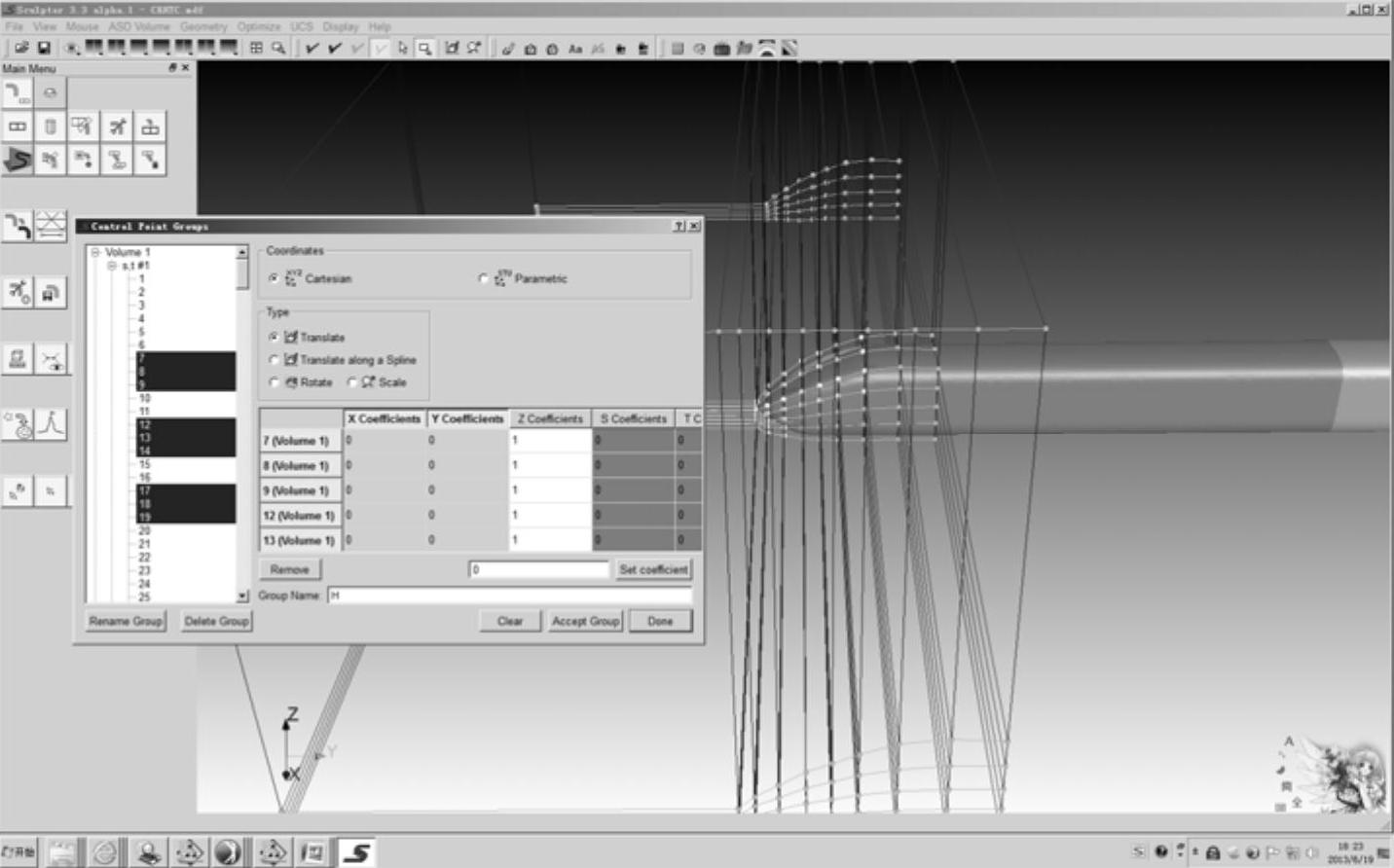This screenshot has height=868, width=1394.
Task: Choose Translate along a Spline option
Action: point(274,360)
